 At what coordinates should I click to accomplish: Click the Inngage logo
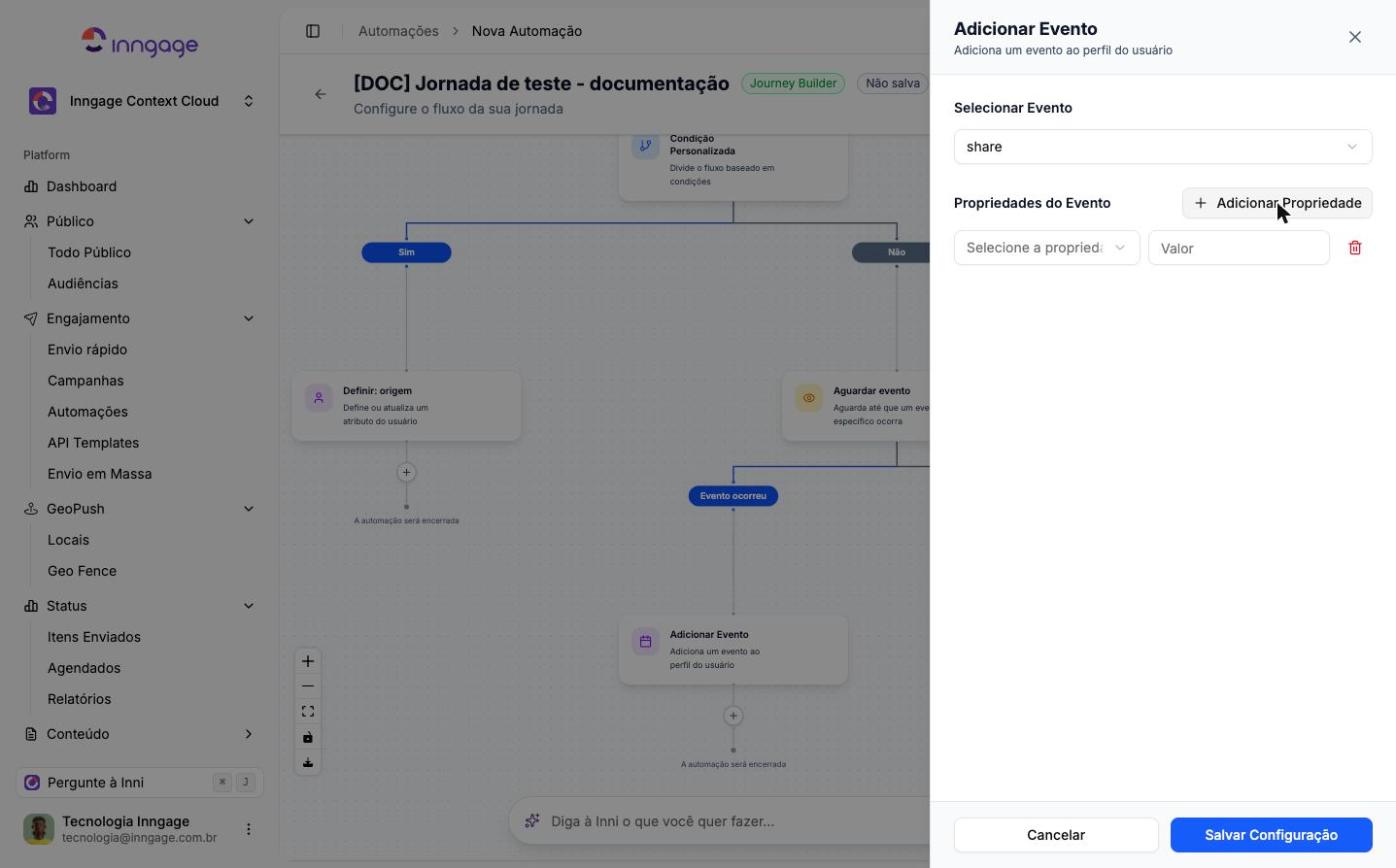(x=140, y=42)
